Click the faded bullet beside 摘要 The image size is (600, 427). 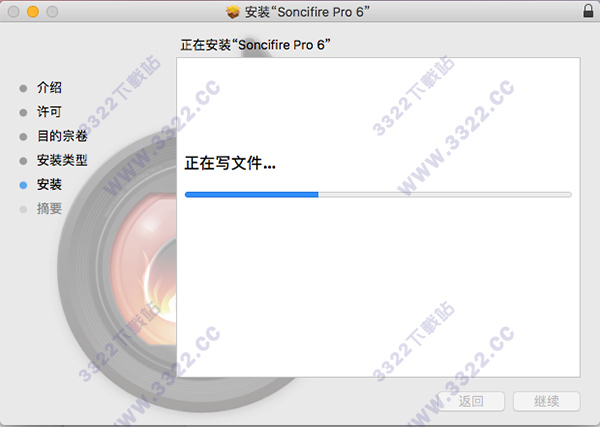point(23,209)
